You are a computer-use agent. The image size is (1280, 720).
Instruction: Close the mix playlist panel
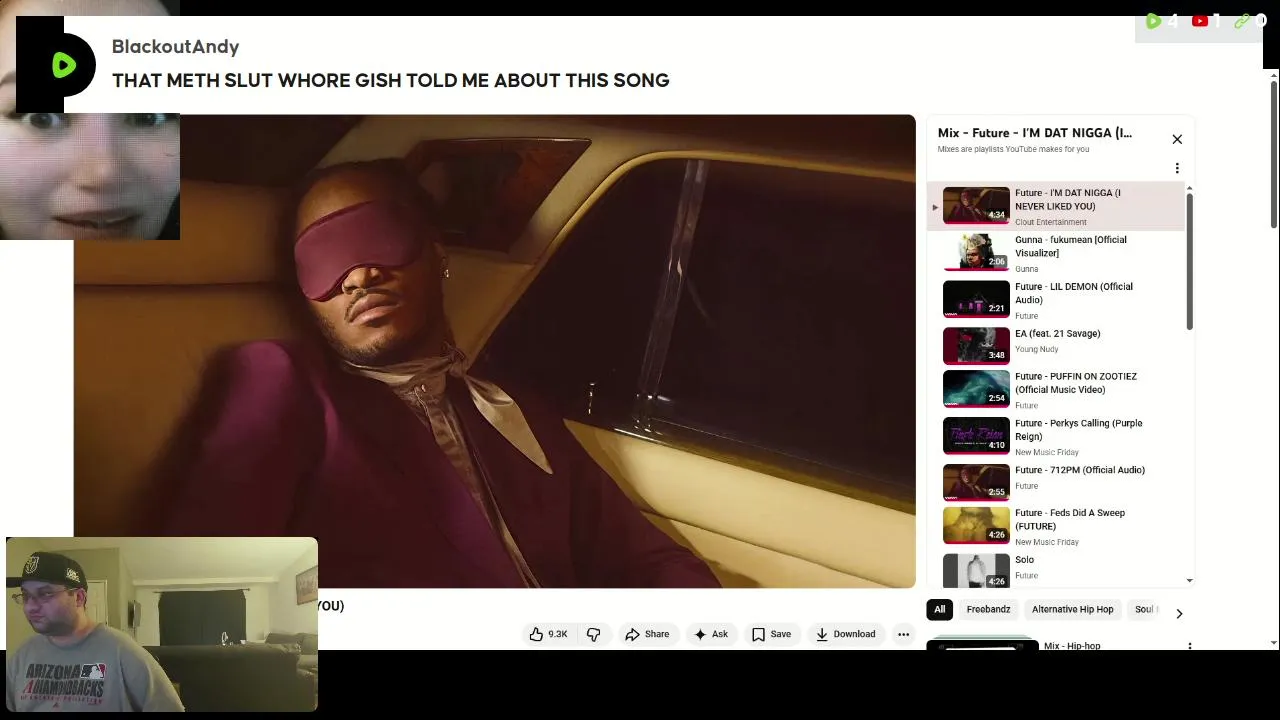coord(1177,139)
